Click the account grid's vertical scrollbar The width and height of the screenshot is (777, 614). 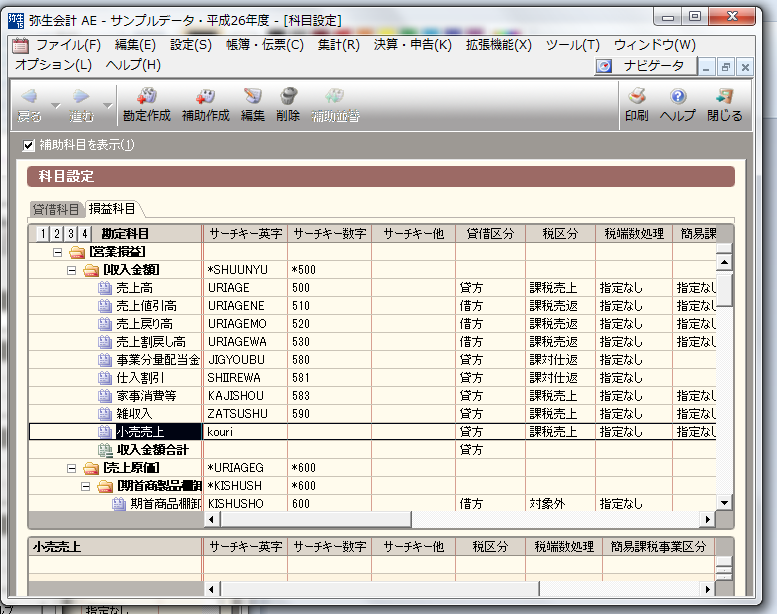(725, 380)
